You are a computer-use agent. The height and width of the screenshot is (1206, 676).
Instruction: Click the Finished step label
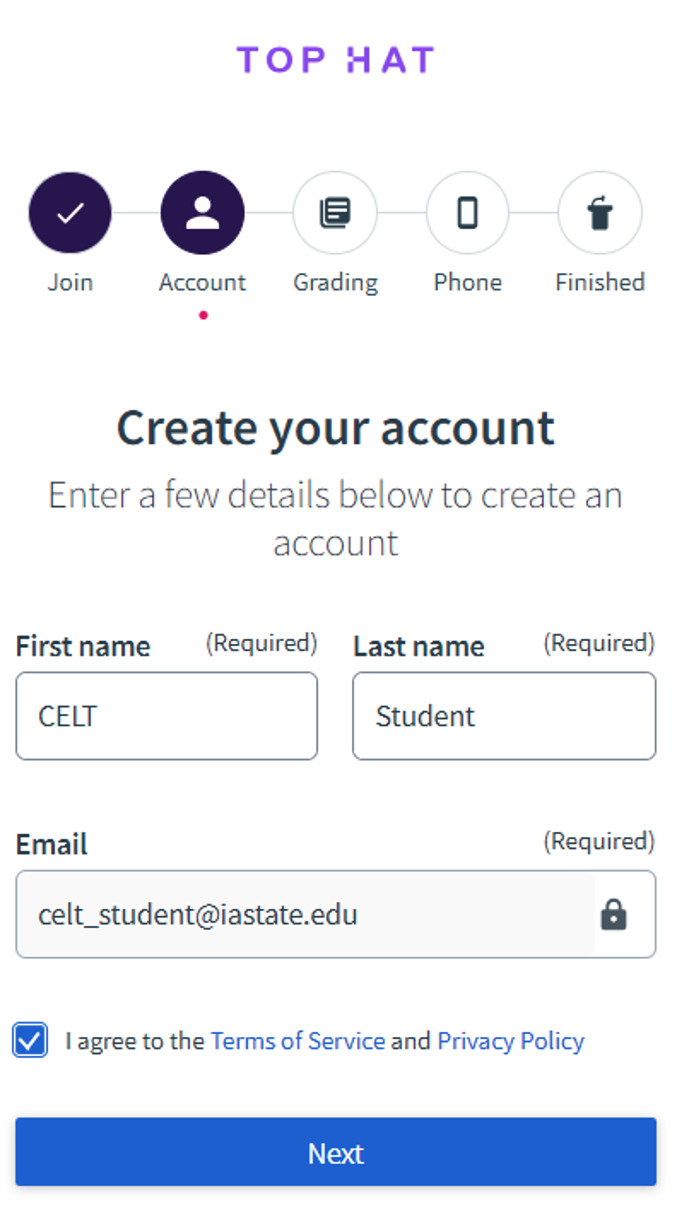coord(600,282)
